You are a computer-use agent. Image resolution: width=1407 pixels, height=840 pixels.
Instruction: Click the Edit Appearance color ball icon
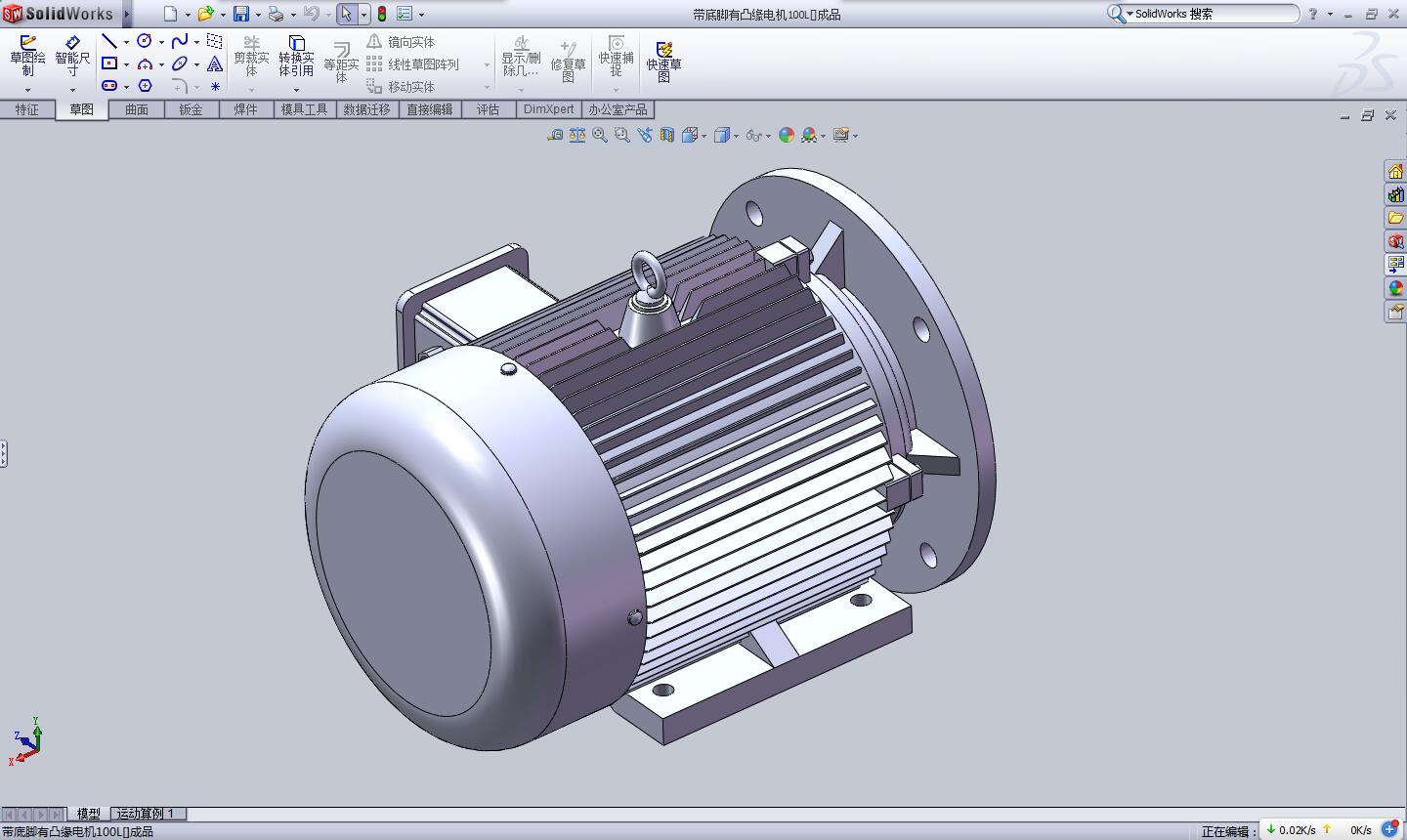pyautogui.click(x=787, y=135)
